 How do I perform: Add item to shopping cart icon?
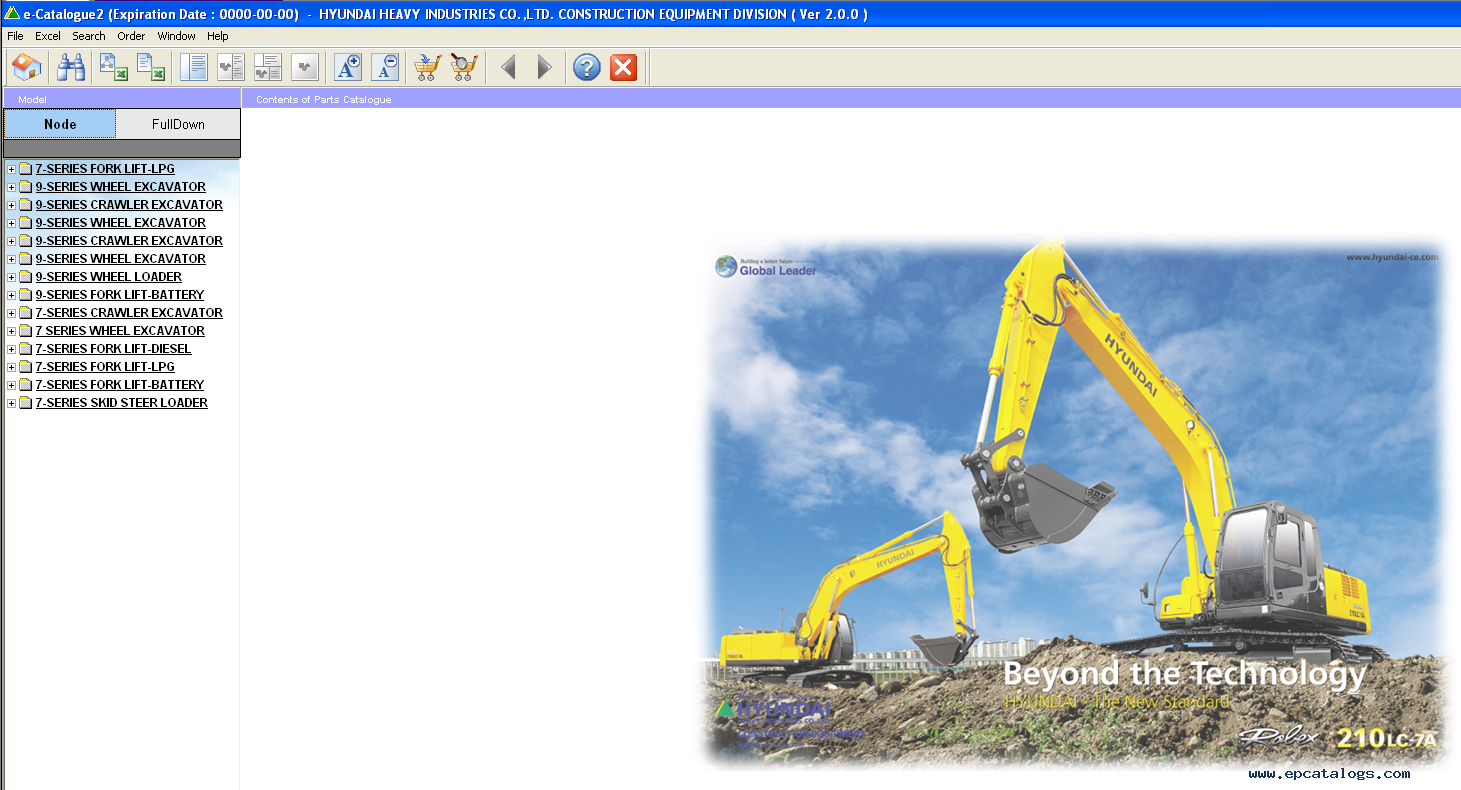427,68
